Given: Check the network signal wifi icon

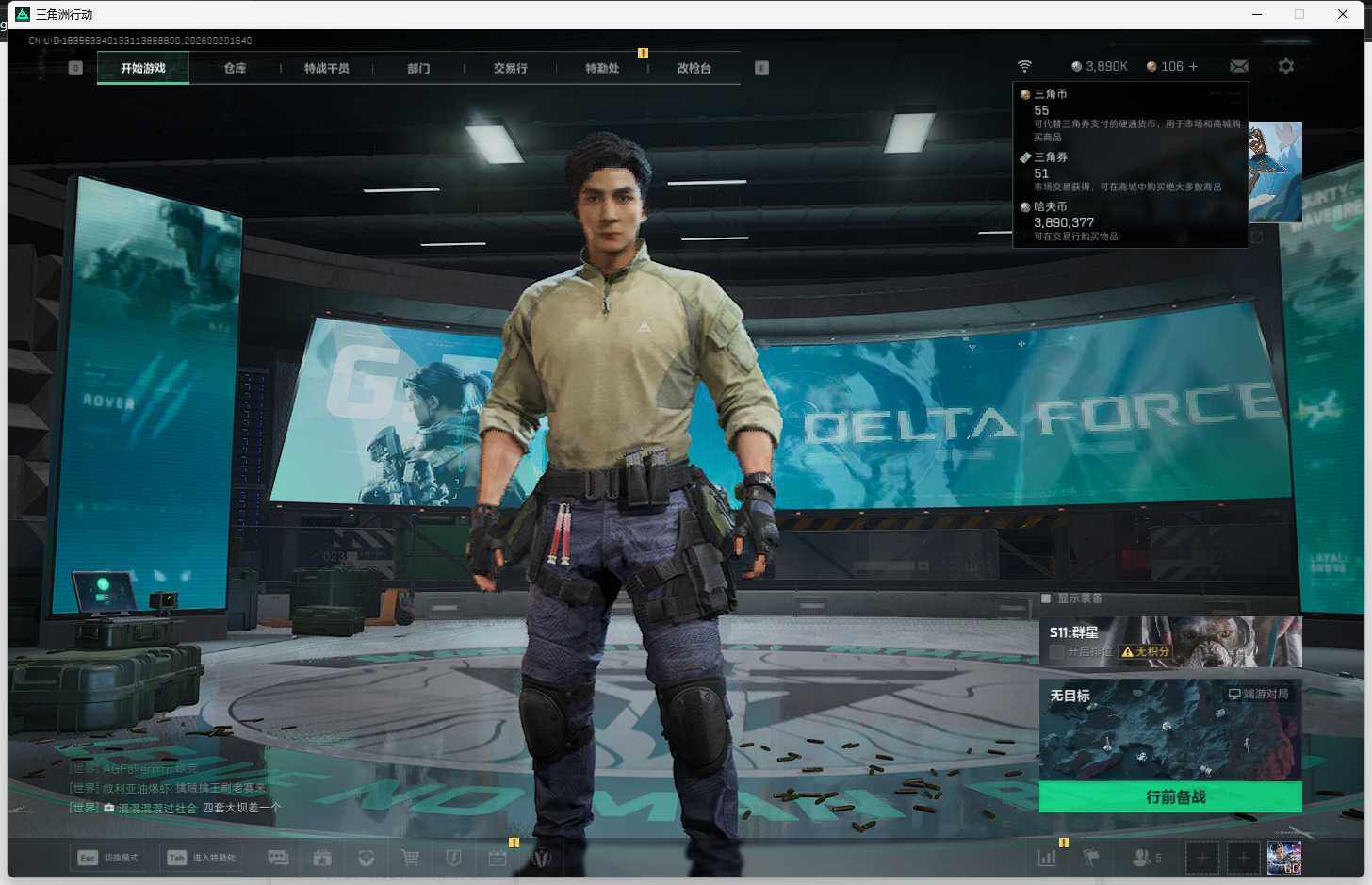Looking at the screenshot, I should click(x=1024, y=66).
